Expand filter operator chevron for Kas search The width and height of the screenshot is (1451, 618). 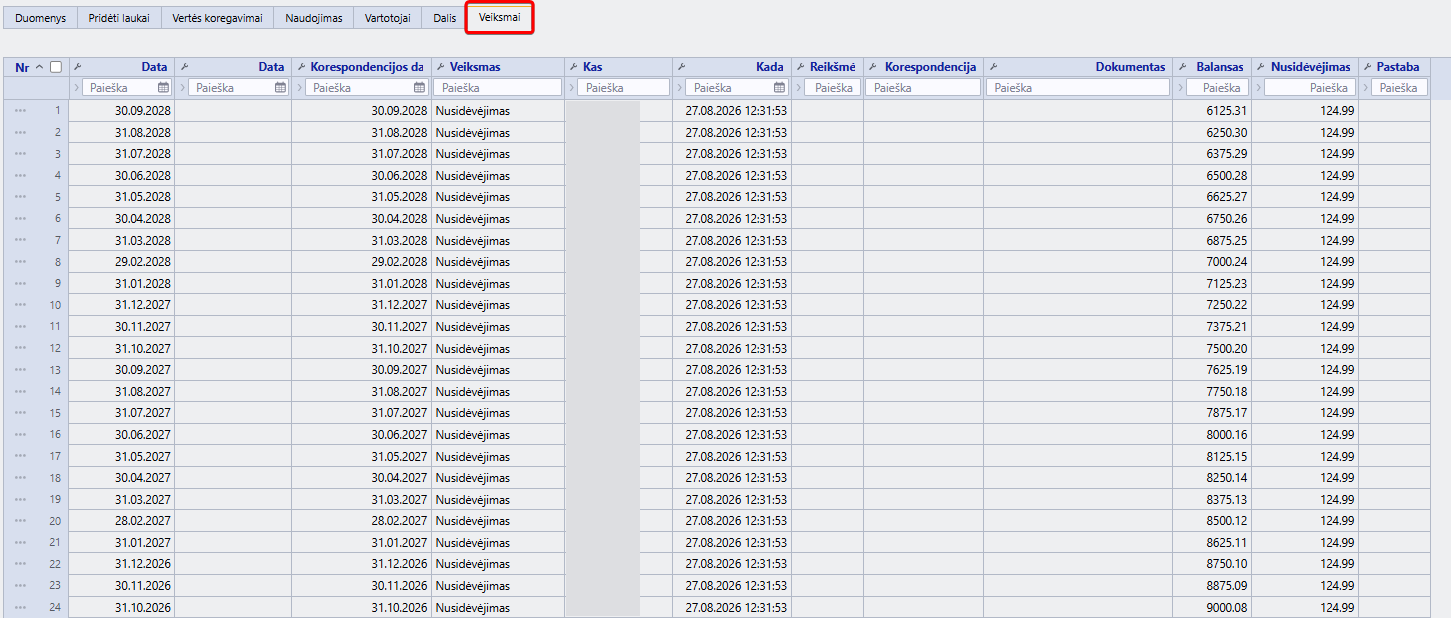click(x=570, y=88)
